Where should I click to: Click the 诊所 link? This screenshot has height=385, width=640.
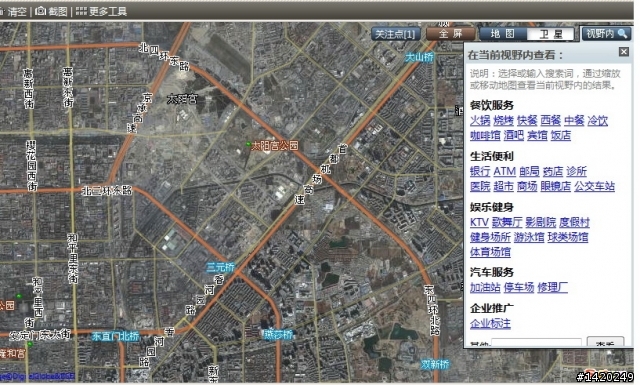(x=576, y=171)
